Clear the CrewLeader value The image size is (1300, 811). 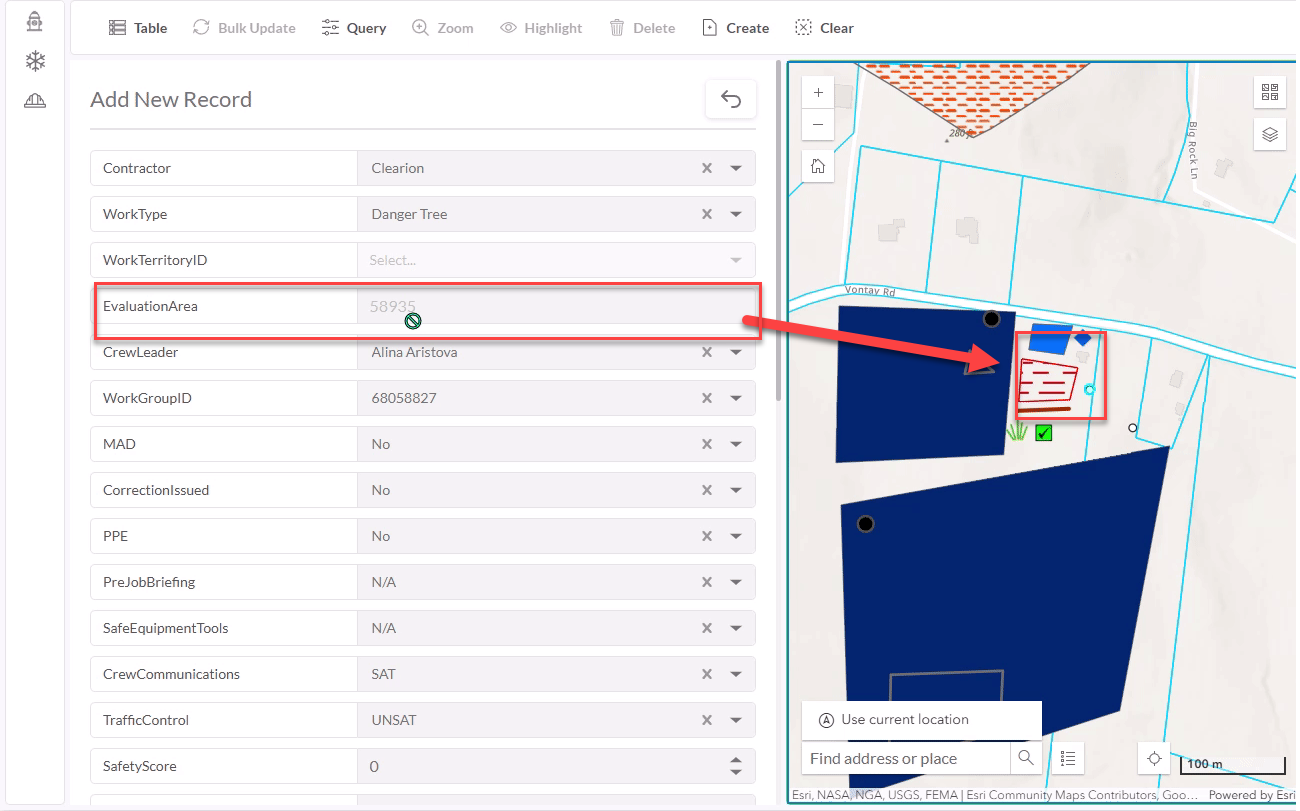[x=707, y=352]
